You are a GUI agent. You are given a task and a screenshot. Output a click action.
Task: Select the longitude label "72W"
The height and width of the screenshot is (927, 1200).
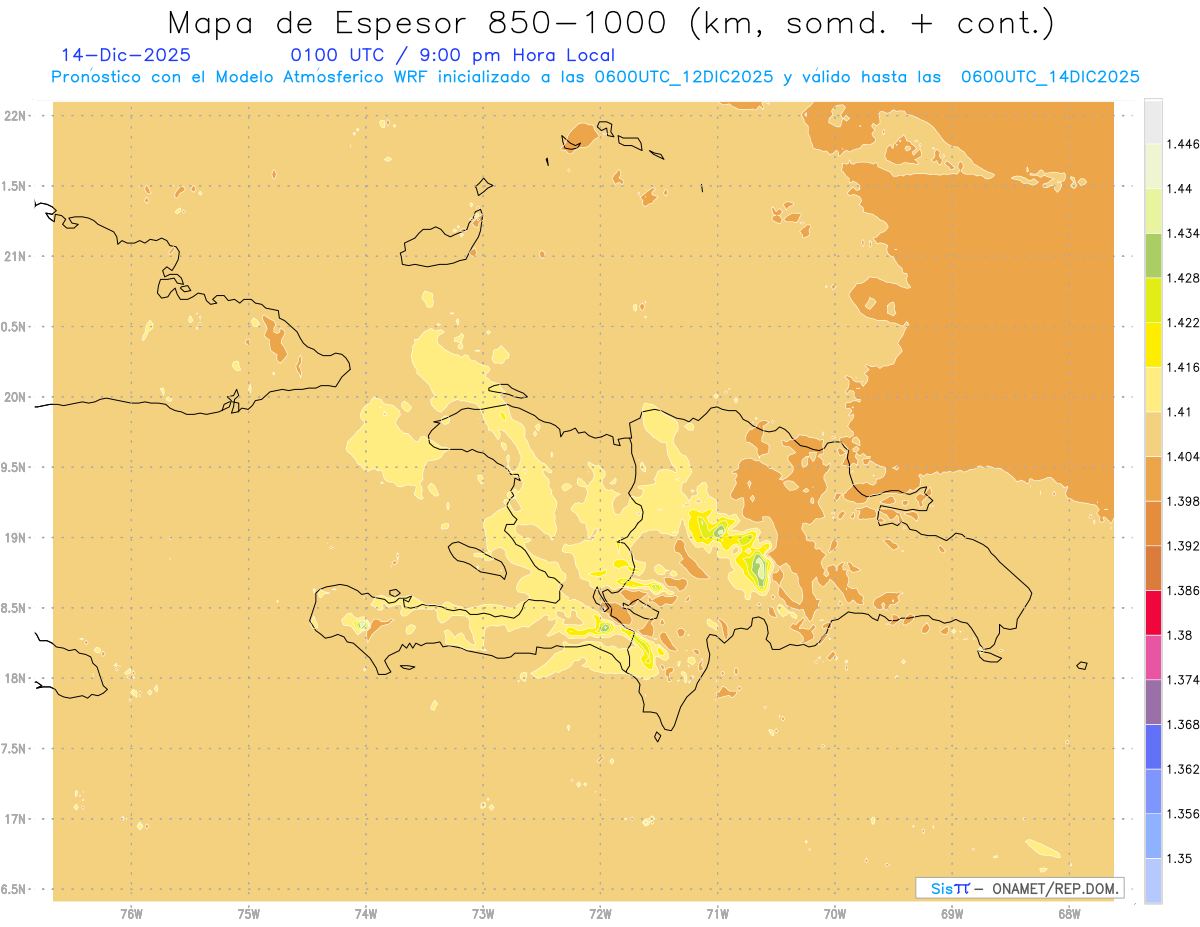pyautogui.click(x=600, y=914)
